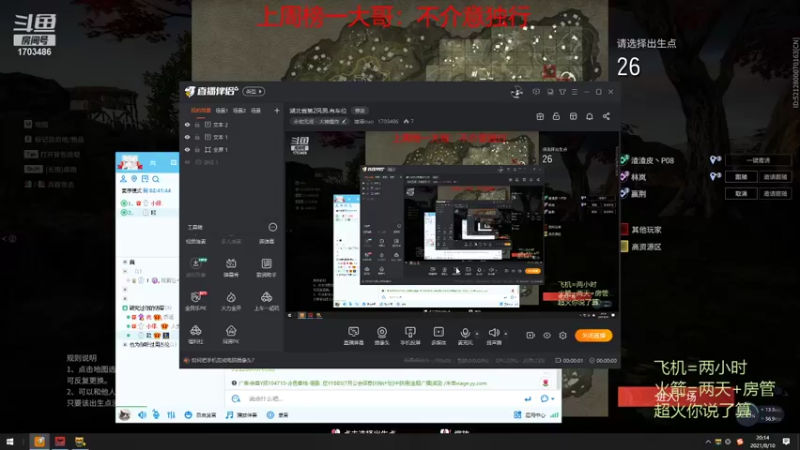Viewport: 800px width, 450px height.
Task: Click the streamer avatar in the title bar
Action: pos(516,92)
